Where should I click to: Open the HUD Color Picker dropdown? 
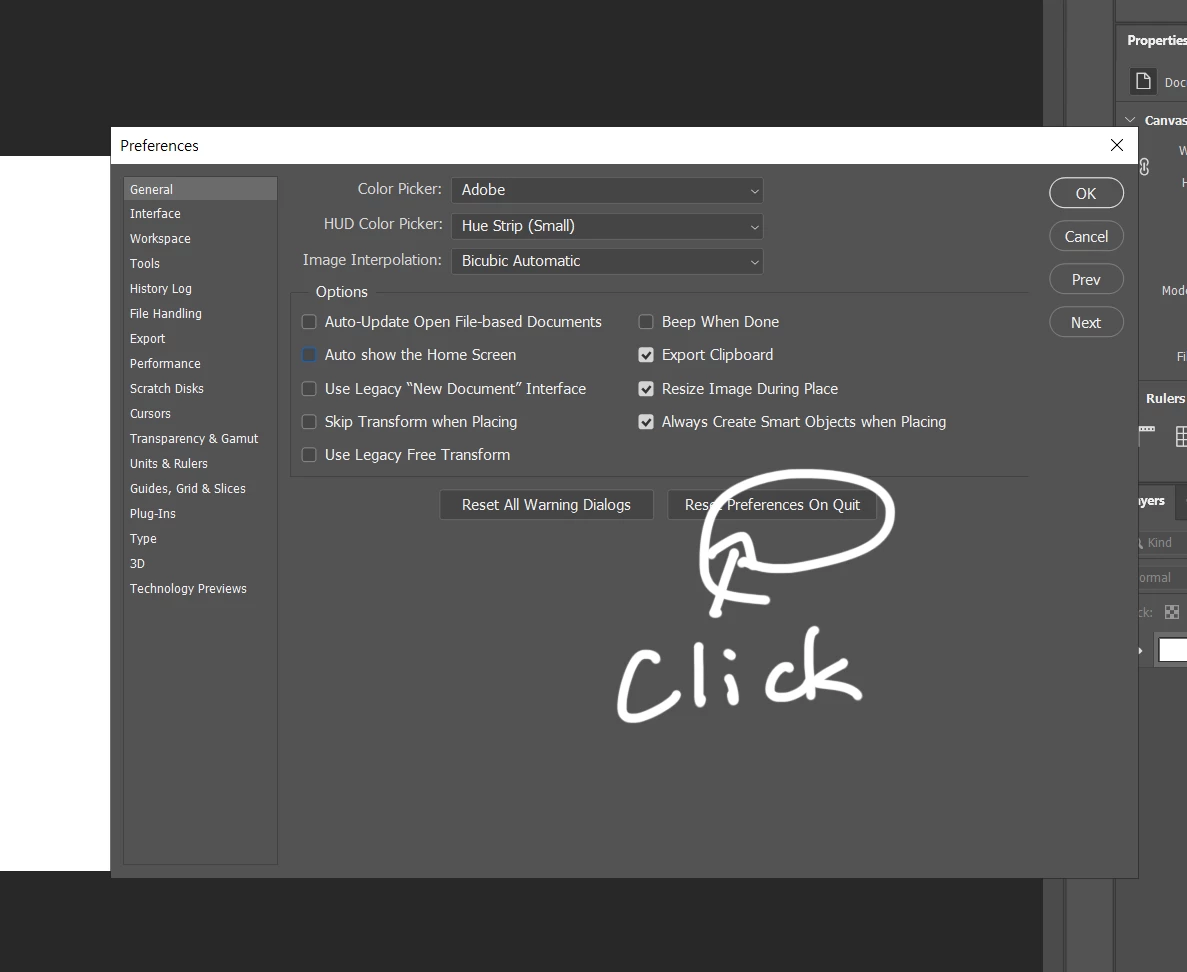[x=607, y=226]
